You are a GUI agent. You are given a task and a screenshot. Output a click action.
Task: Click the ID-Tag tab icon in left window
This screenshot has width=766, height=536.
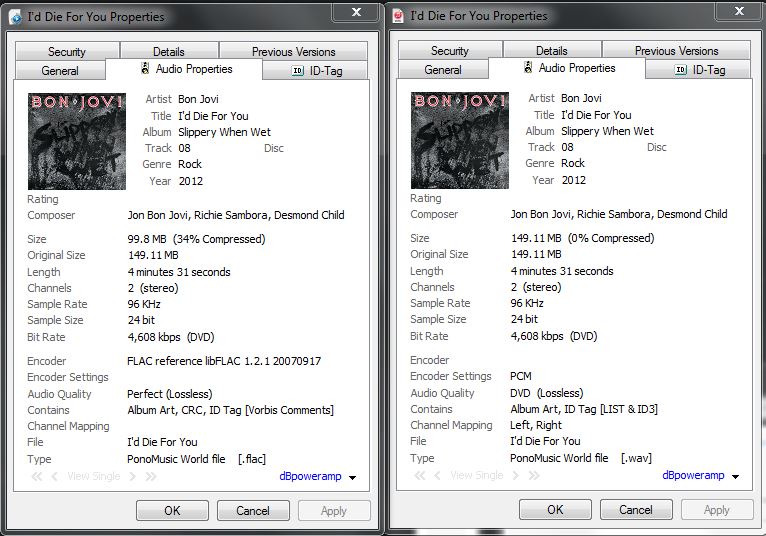[298, 71]
